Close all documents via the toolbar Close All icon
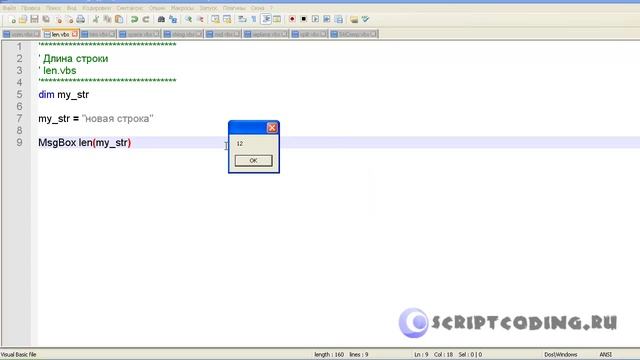Viewport: 640px width, 360px height. coord(69,19)
